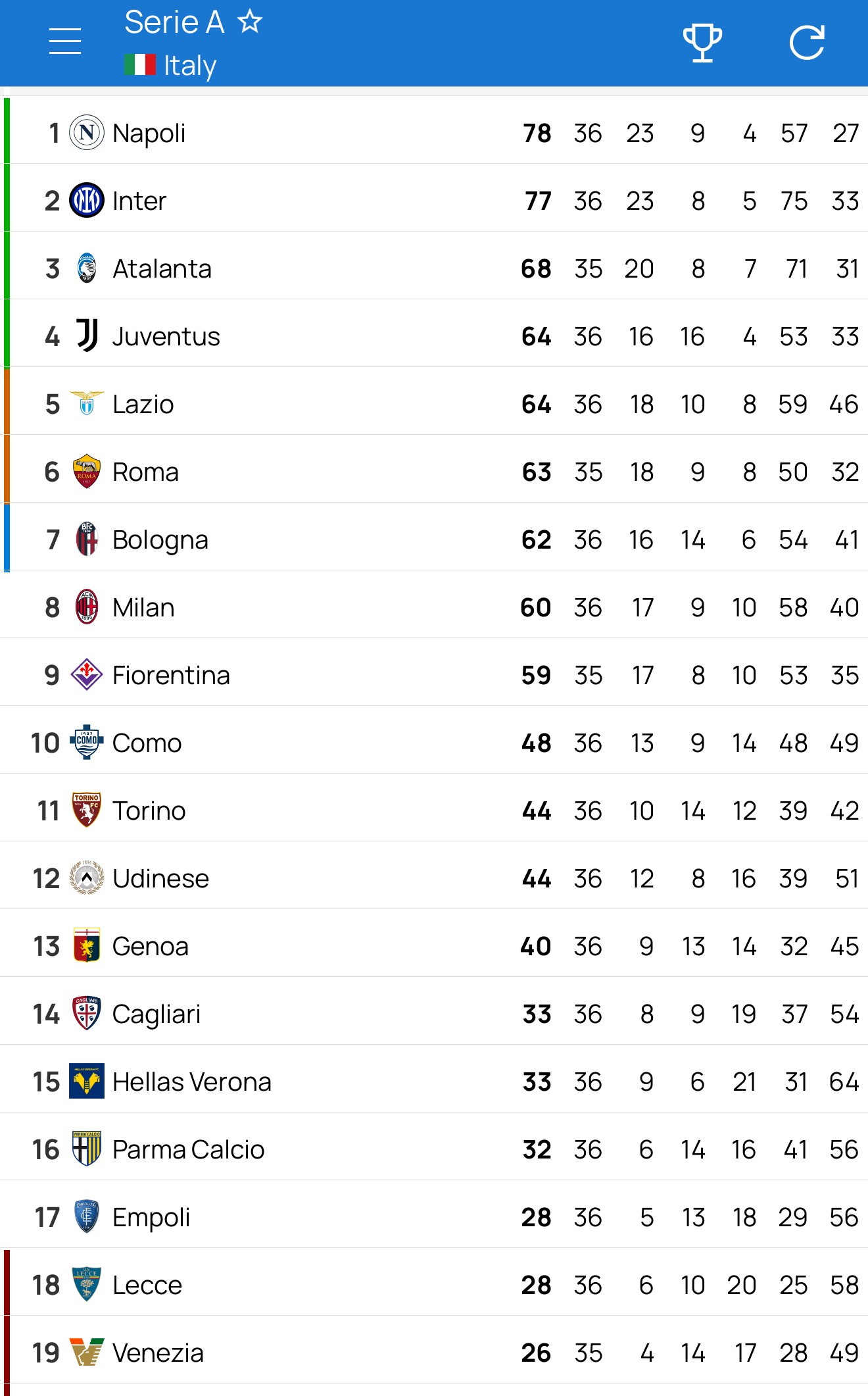Open the Serie A league title
Screen dimensions: 868x1396
point(174,22)
